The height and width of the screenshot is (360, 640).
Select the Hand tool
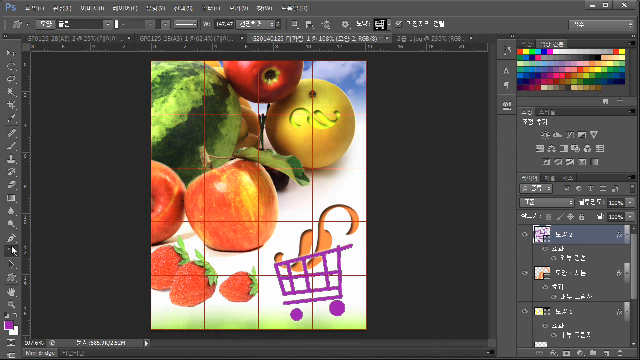(11, 291)
